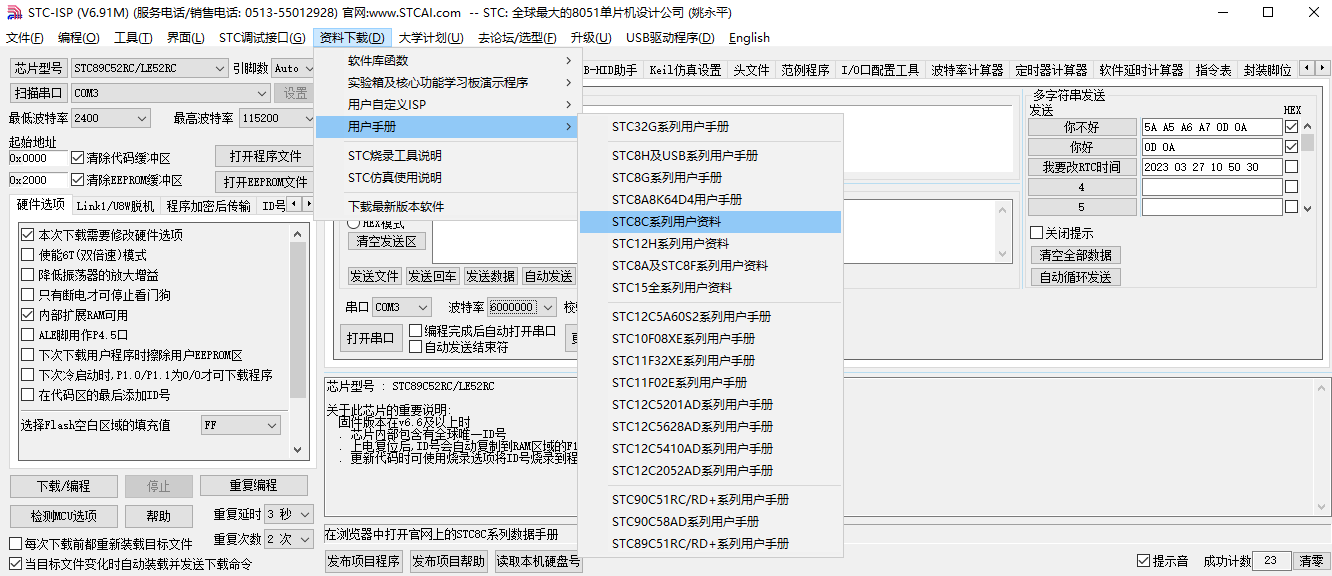Click 下载最新版本软件 menu item
Viewport: 1332px width, 576px height.
click(447, 207)
